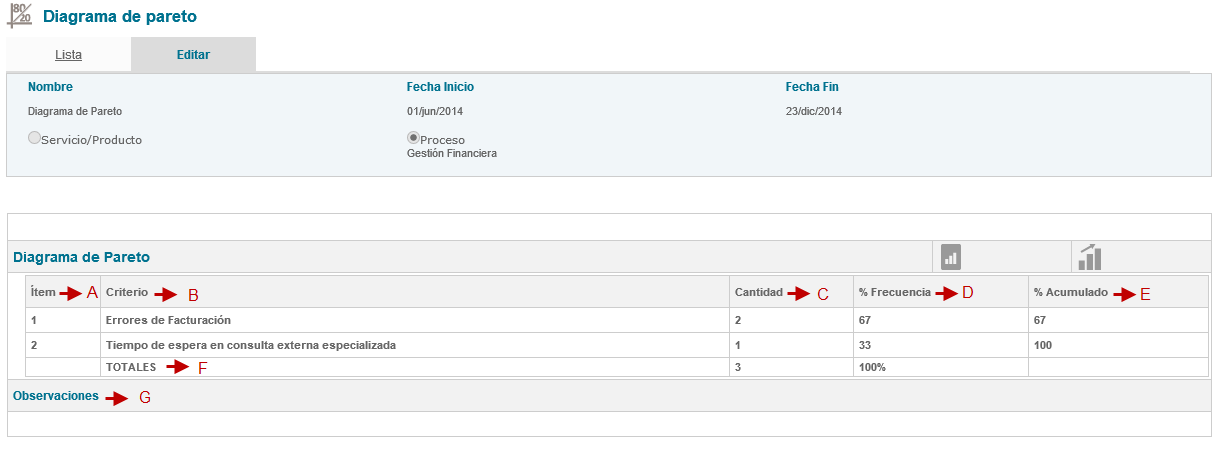Click the % Frecuencia column header
This screenshot has height=459, width=1217.
coord(894,293)
